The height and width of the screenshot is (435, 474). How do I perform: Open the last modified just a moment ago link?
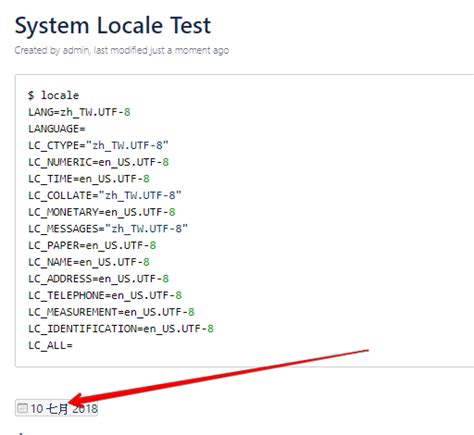click(161, 50)
